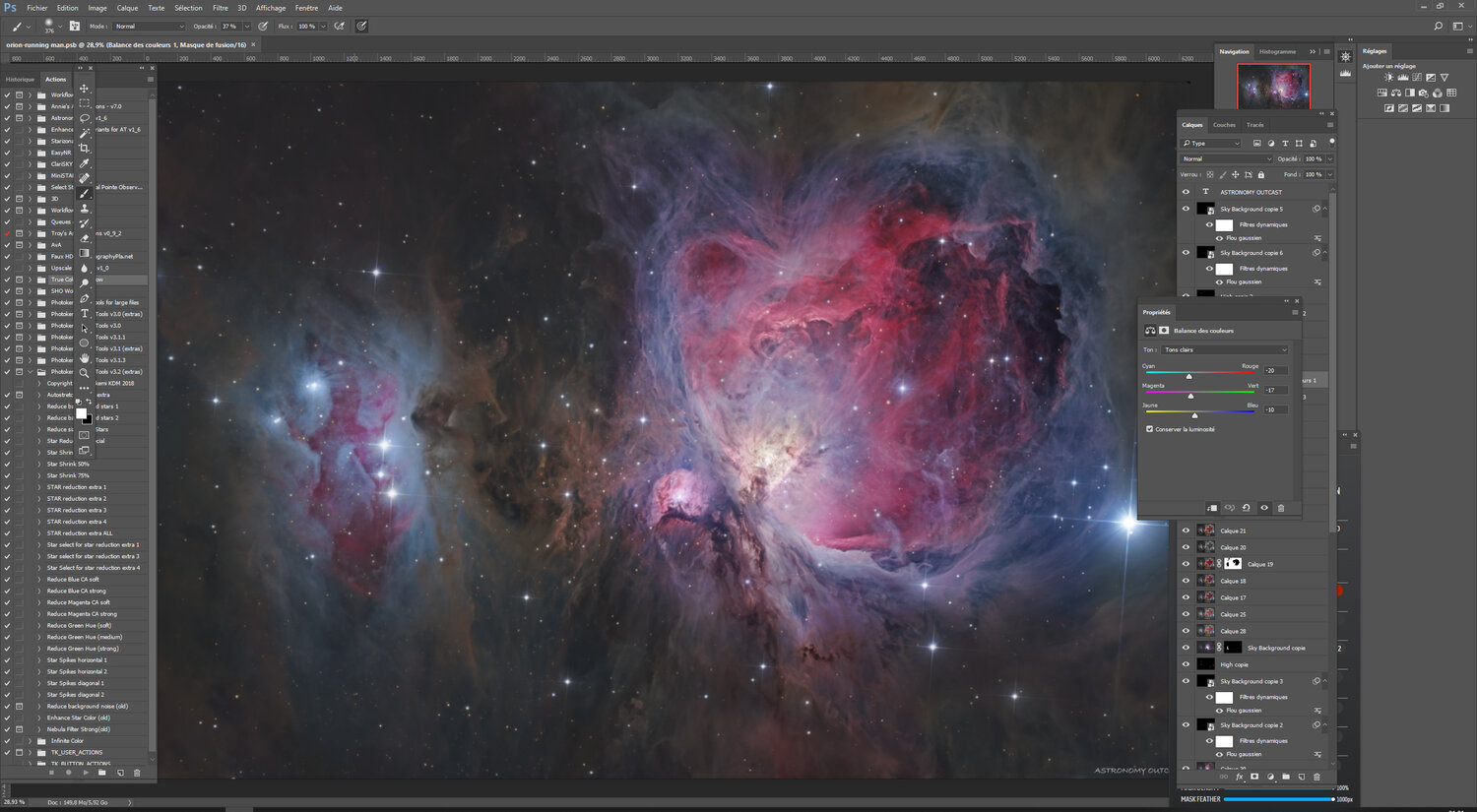The image size is (1477, 812).
Task: Open the Ton dropdown set to Tons clairs
Action: click(x=1225, y=349)
